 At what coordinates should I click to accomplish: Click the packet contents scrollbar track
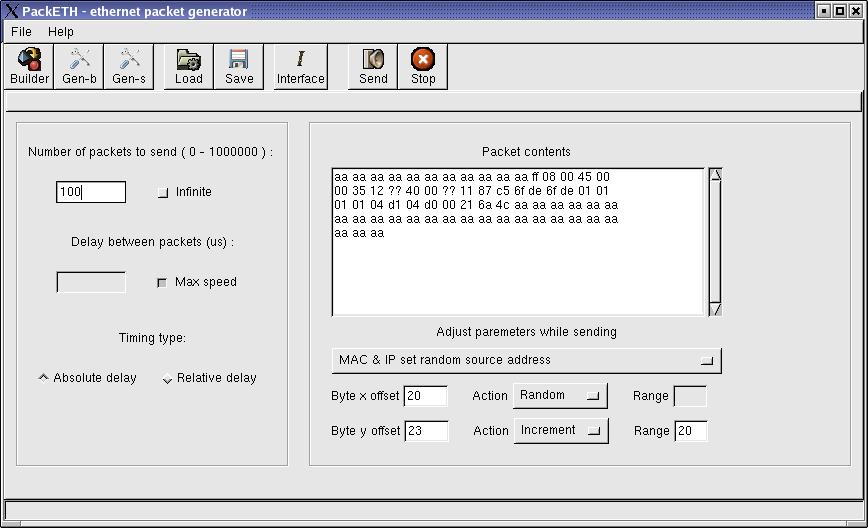(x=715, y=242)
